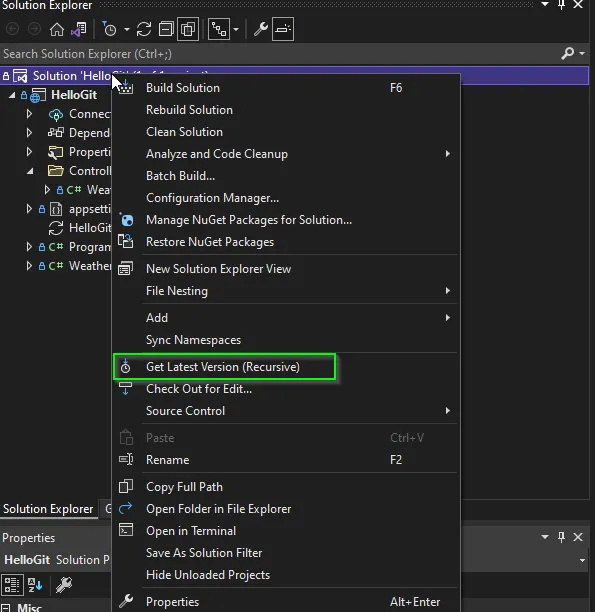Select Copy Full Path
This screenshot has width=595, height=612.
pyautogui.click(x=286, y=487)
